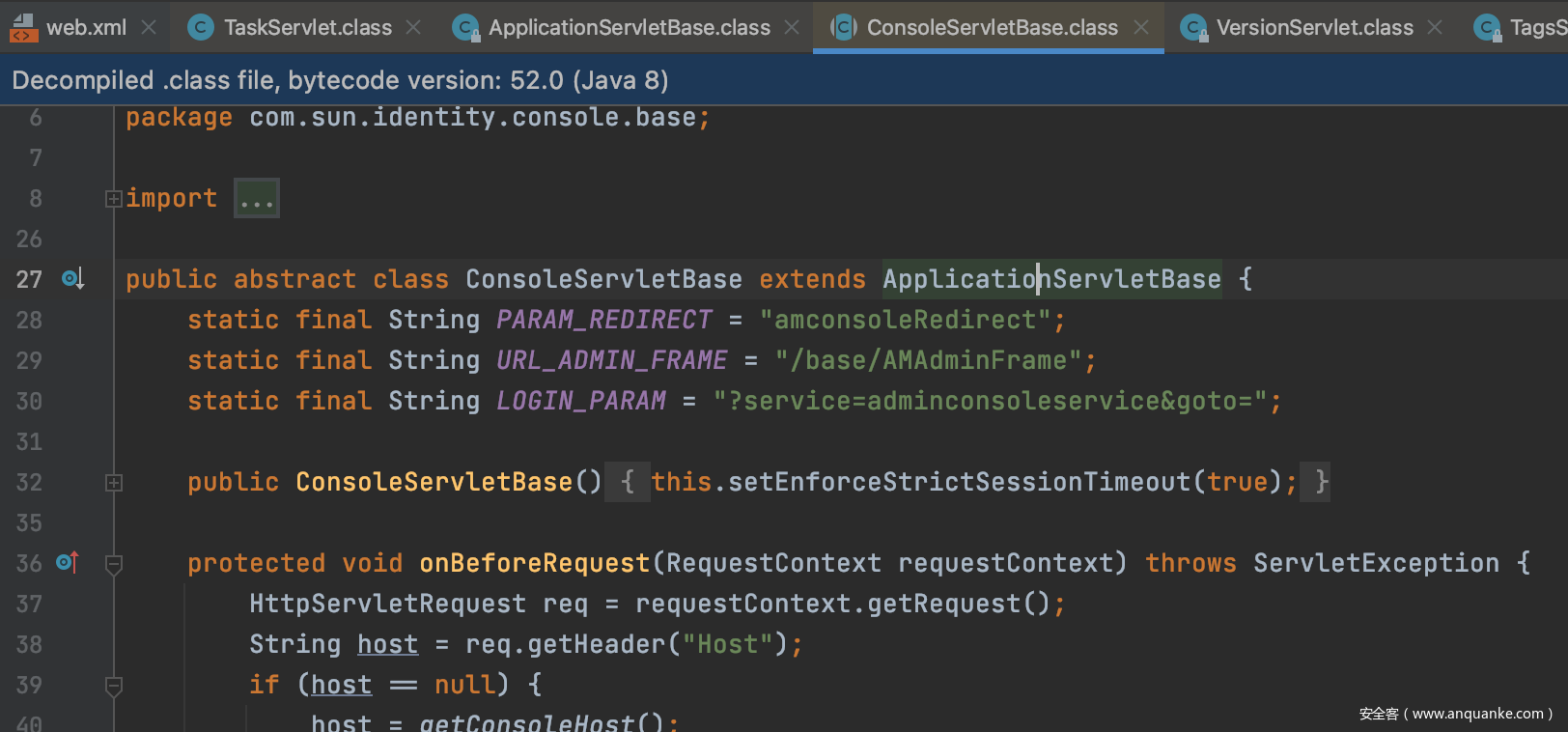
Task: Collapse the onBeforeRequest method on line 36
Action: [x=114, y=564]
